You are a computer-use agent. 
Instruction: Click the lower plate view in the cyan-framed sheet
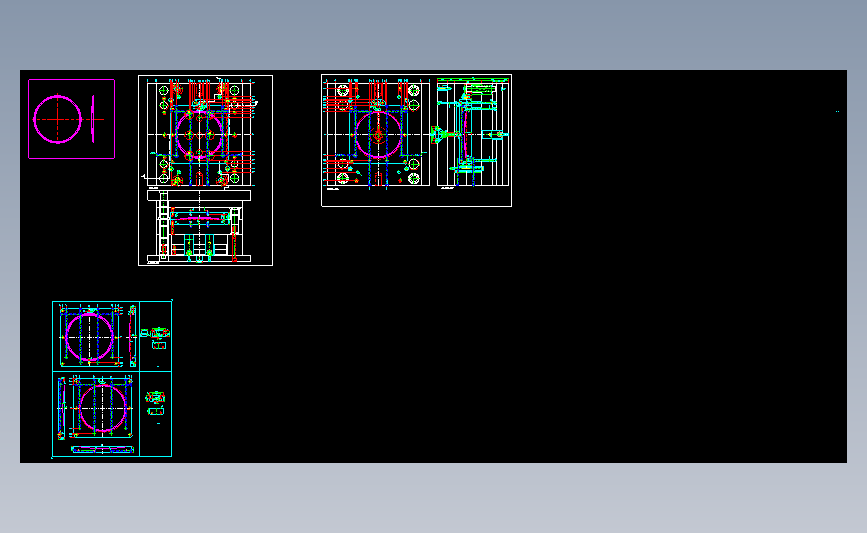click(x=103, y=407)
